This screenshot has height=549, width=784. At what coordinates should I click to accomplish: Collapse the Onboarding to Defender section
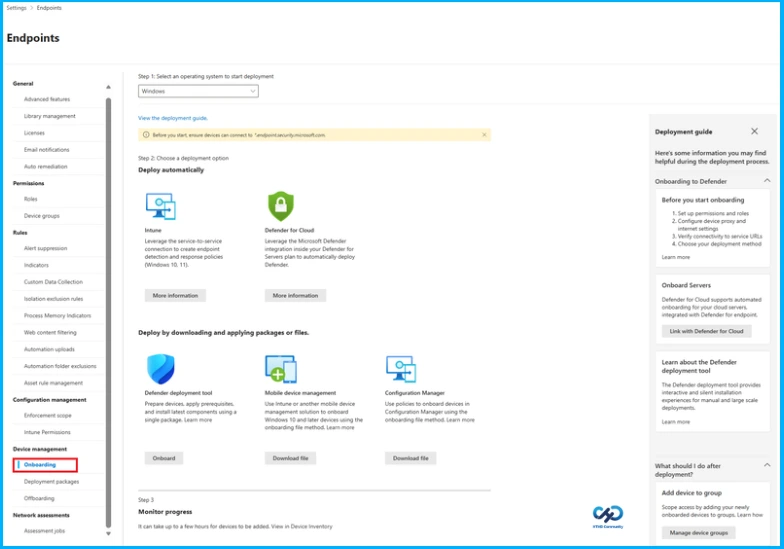click(767, 180)
